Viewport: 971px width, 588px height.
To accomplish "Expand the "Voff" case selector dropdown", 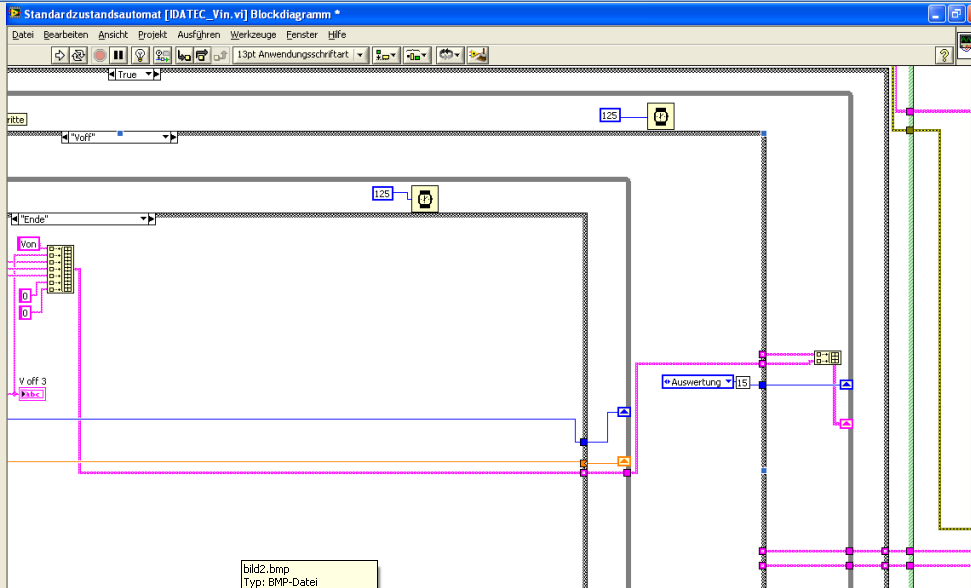I will [x=165, y=137].
